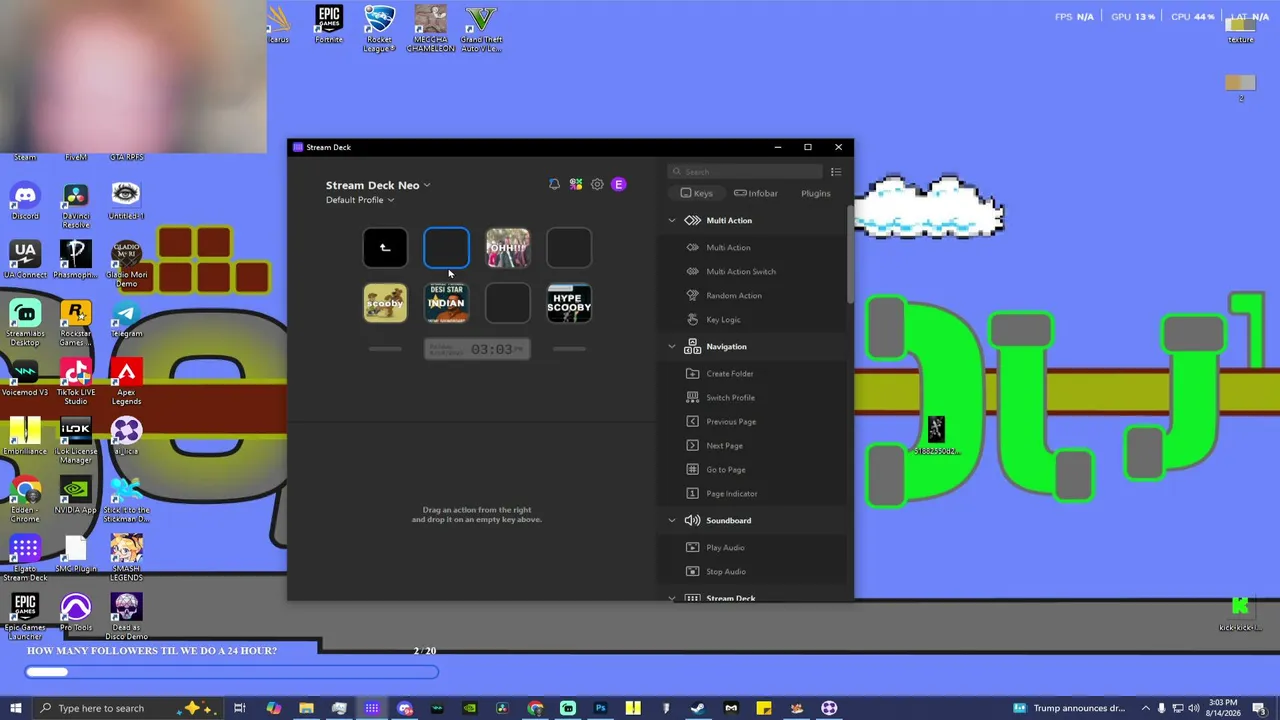This screenshot has width=1280, height=720.
Task: Open Stream Deck settings gear
Action: 597,185
